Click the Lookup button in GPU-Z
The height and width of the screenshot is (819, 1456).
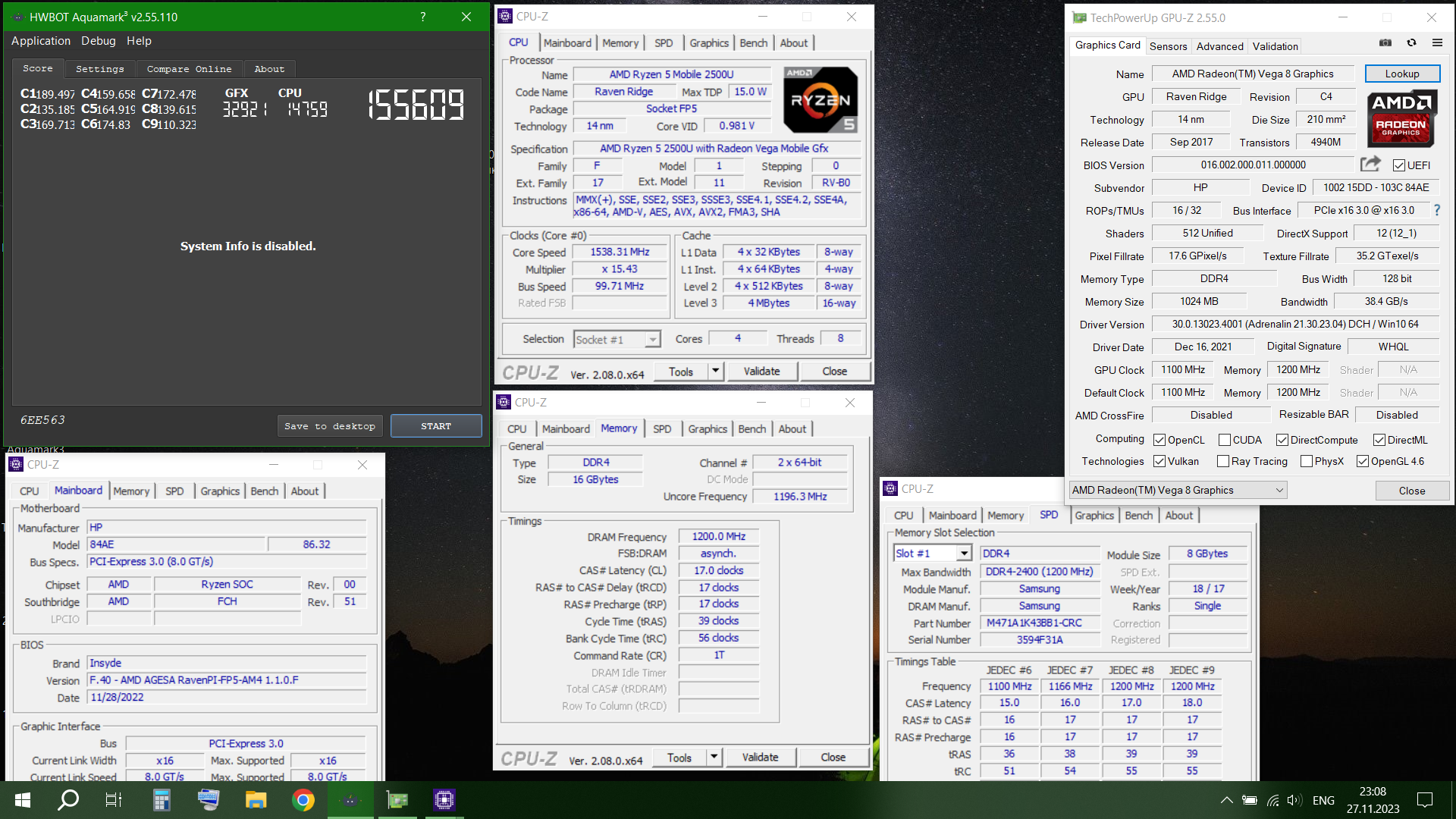click(x=1402, y=74)
